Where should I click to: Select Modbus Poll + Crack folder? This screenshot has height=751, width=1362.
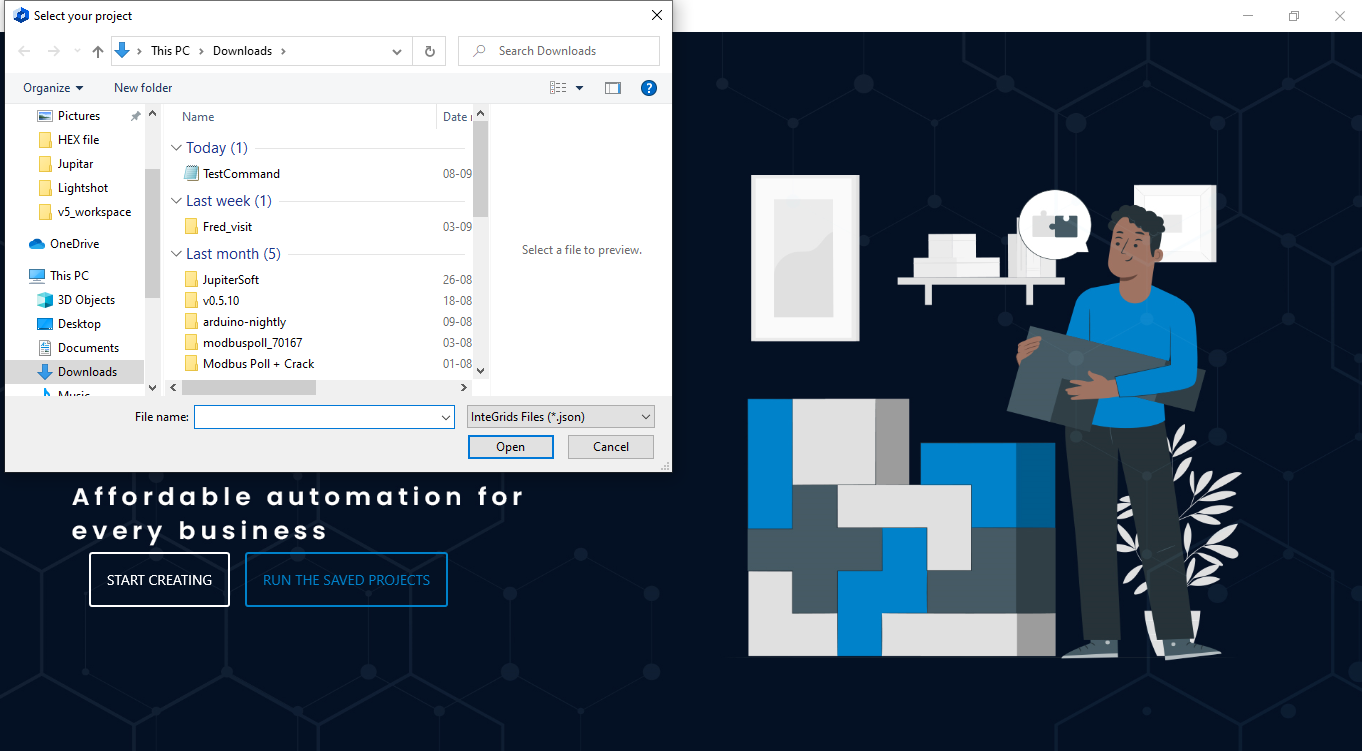(258, 364)
